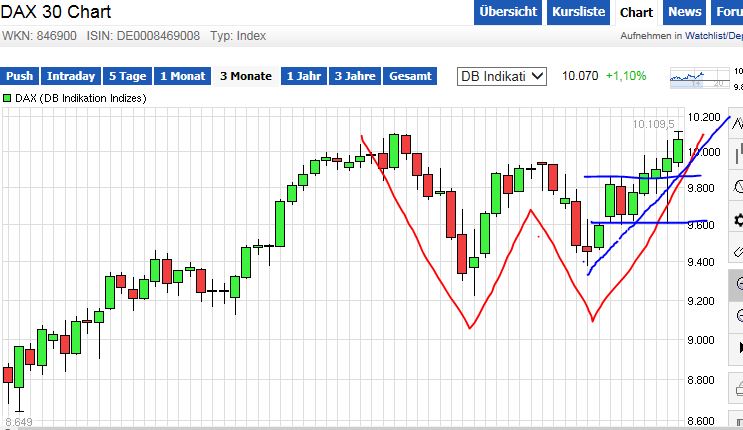
Task: Click the green DAX legend square
Action: pos(7,98)
